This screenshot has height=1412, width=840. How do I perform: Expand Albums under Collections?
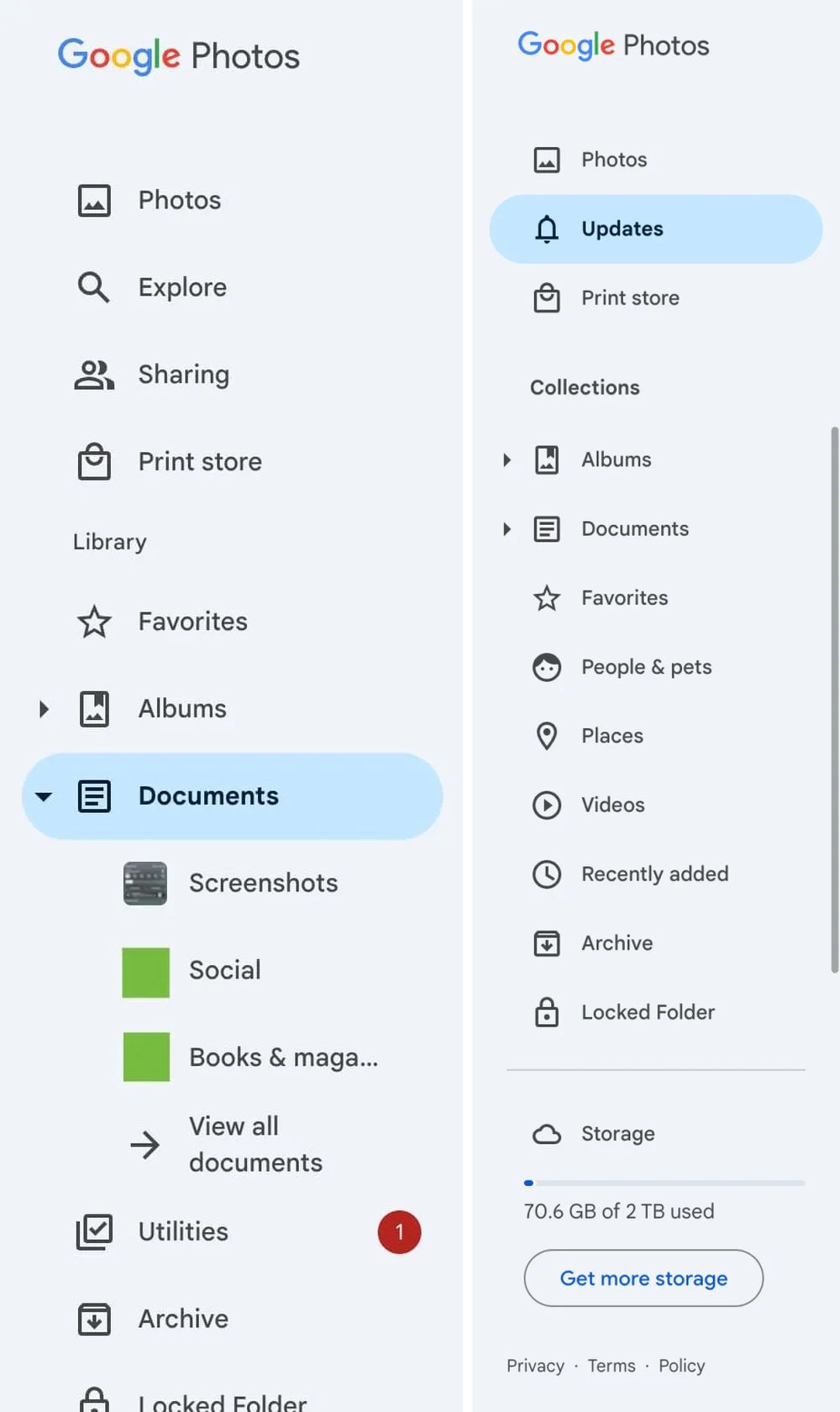507,459
